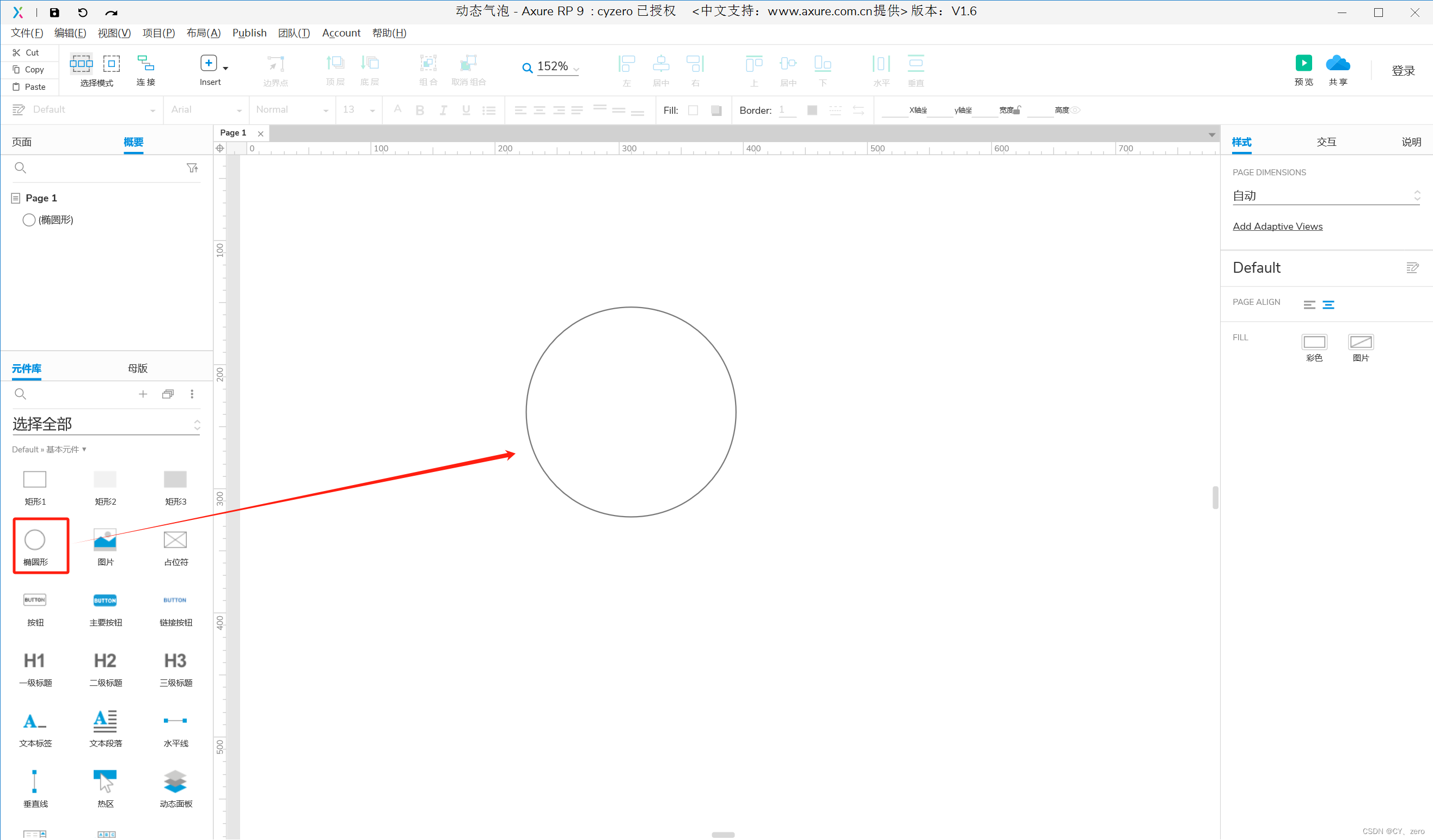Click the outline filter icon
Image resolution: width=1433 pixels, height=840 pixels.
point(192,168)
